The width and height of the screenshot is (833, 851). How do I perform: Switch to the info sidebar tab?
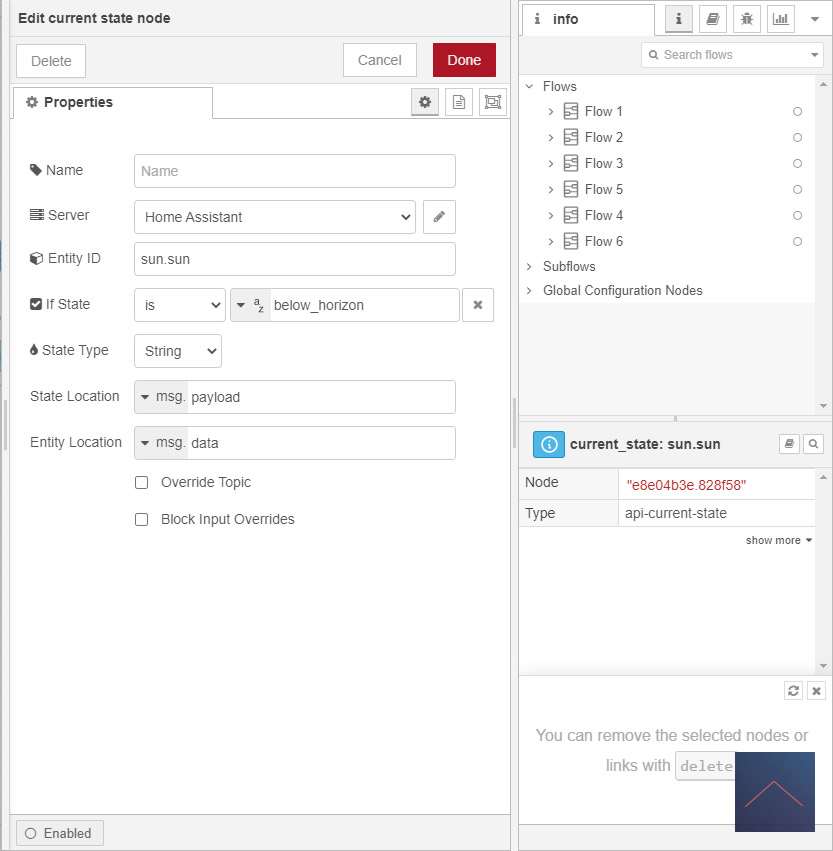[588, 19]
